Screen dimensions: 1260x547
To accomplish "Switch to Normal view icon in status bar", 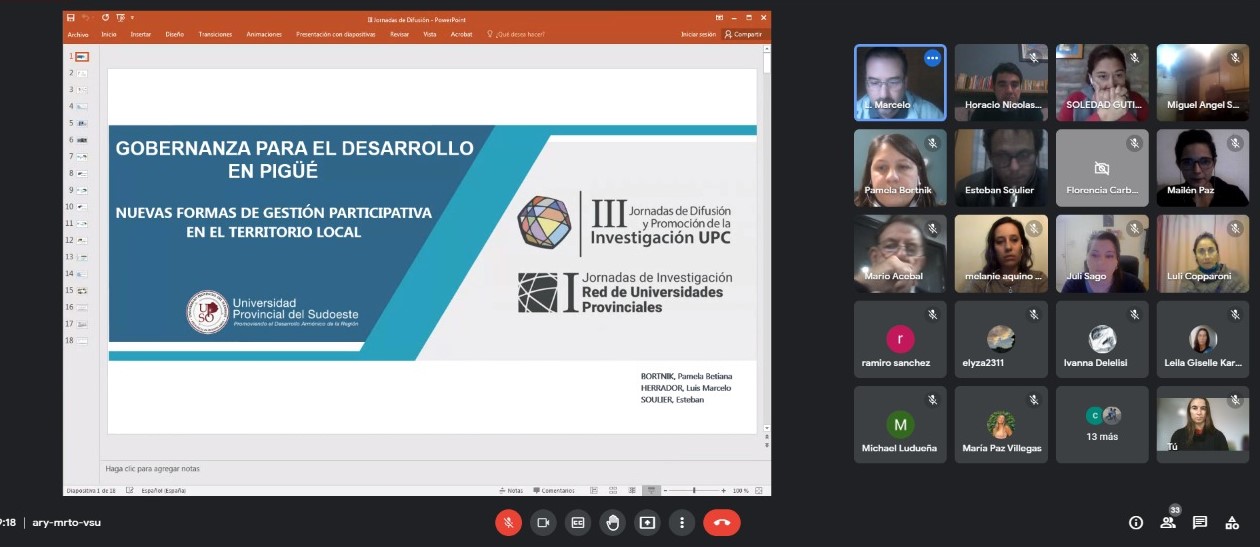I will 594,491.
